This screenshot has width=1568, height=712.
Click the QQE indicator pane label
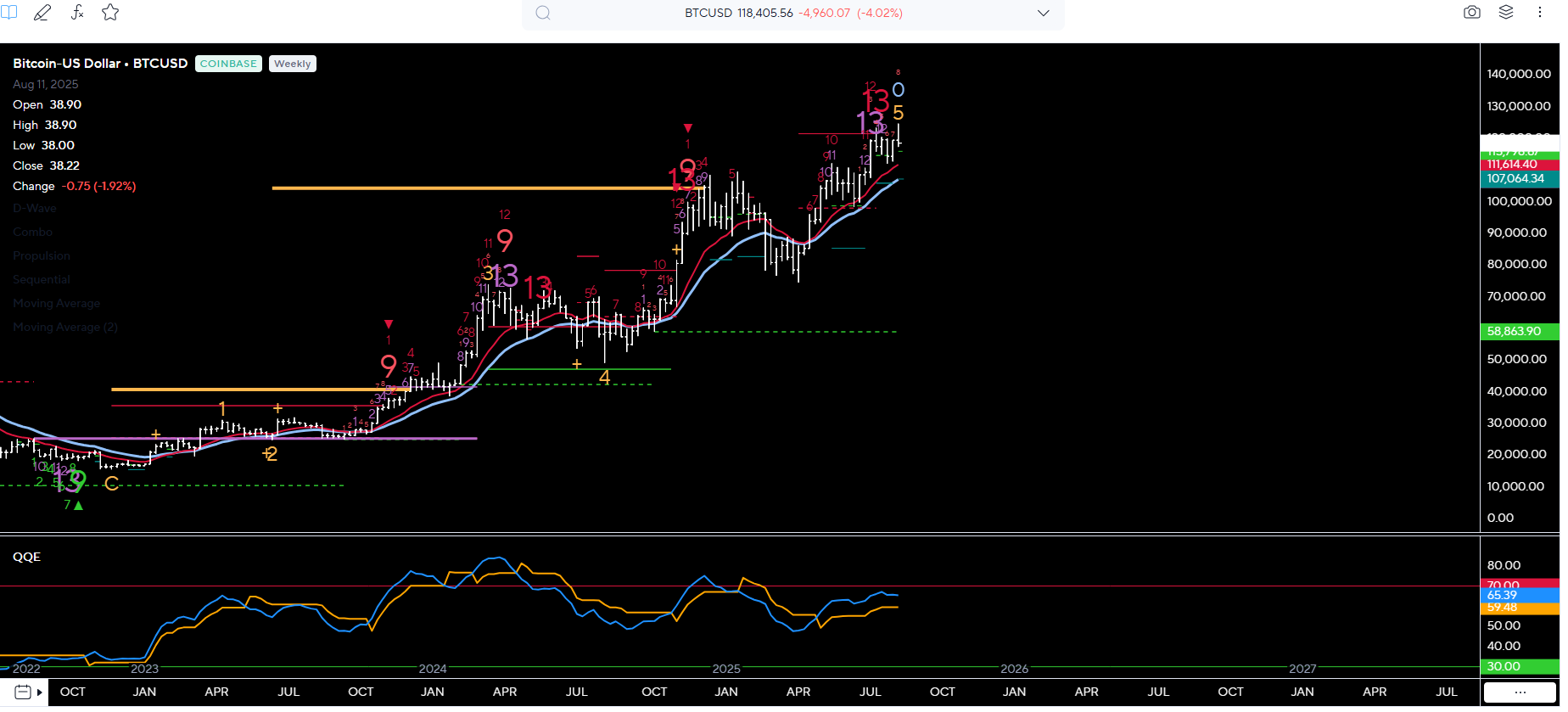27,558
